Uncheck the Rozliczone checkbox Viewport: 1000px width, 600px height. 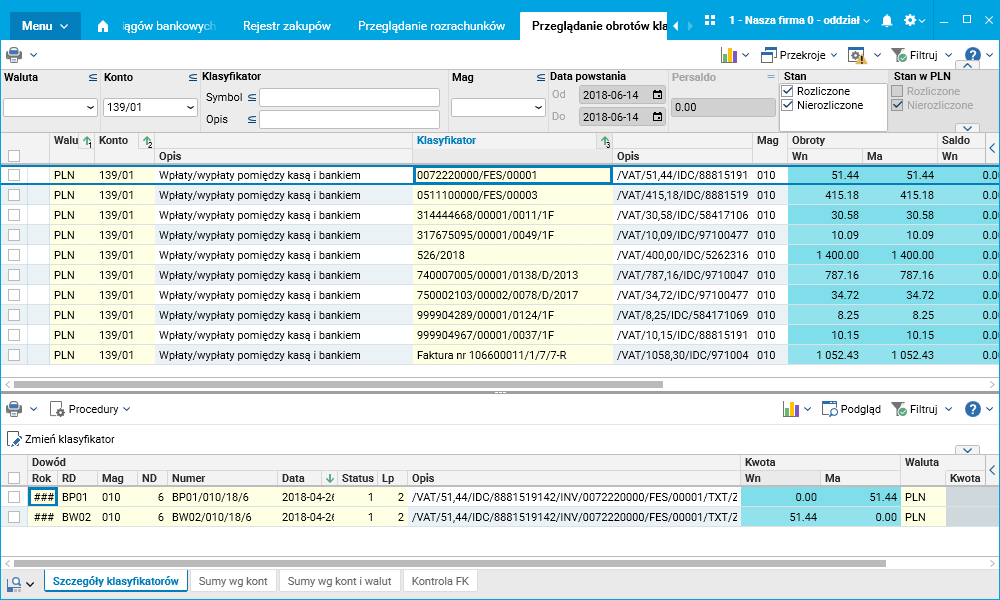(787, 91)
